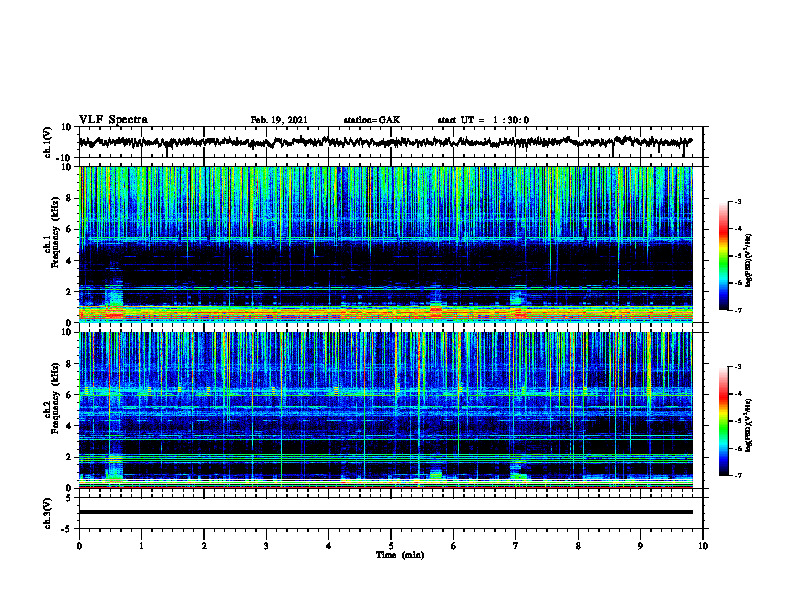The image size is (792, 612).
Task: Click the "7" tick on the time axis
Action: [516, 546]
